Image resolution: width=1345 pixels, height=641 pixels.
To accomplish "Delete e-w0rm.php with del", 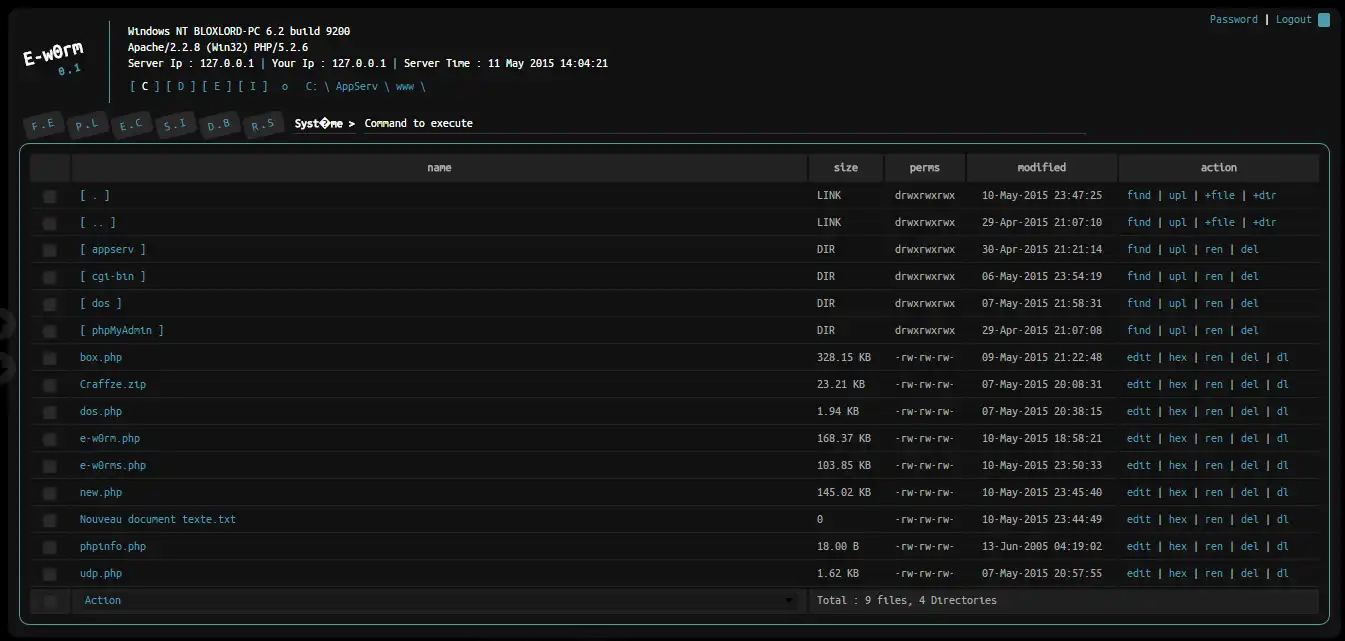I will coord(1250,438).
